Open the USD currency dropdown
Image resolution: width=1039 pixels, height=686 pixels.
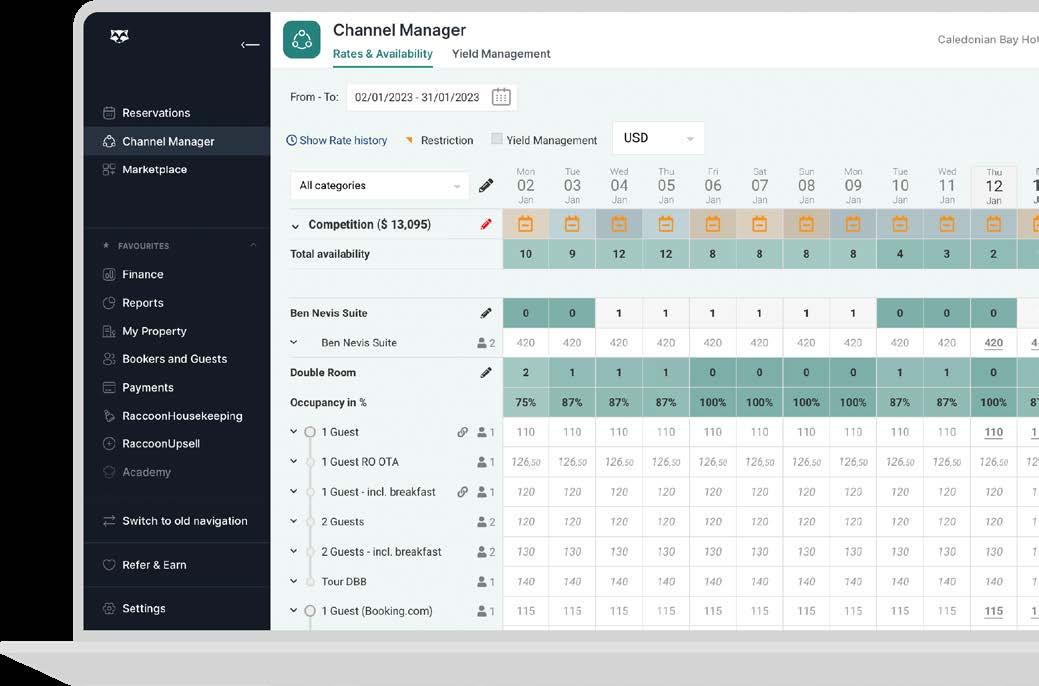(658, 139)
